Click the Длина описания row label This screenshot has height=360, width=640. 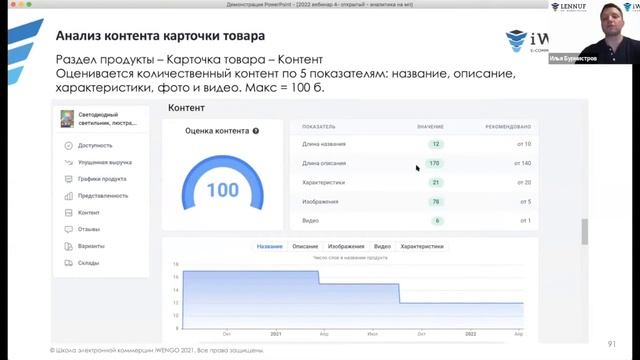(324, 163)
